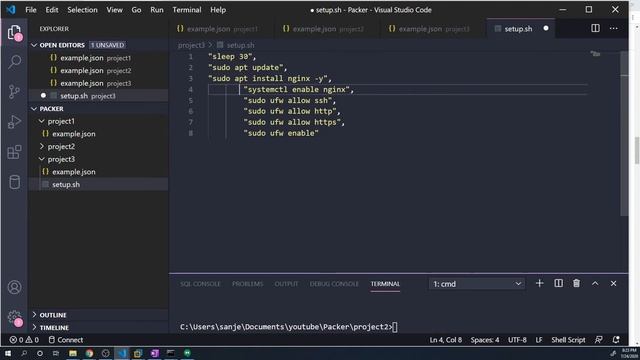The height and width of the screenshot is (360, 640).
Task: Click project3 in the breadcrumb path
Action: (x=191, y=45)
